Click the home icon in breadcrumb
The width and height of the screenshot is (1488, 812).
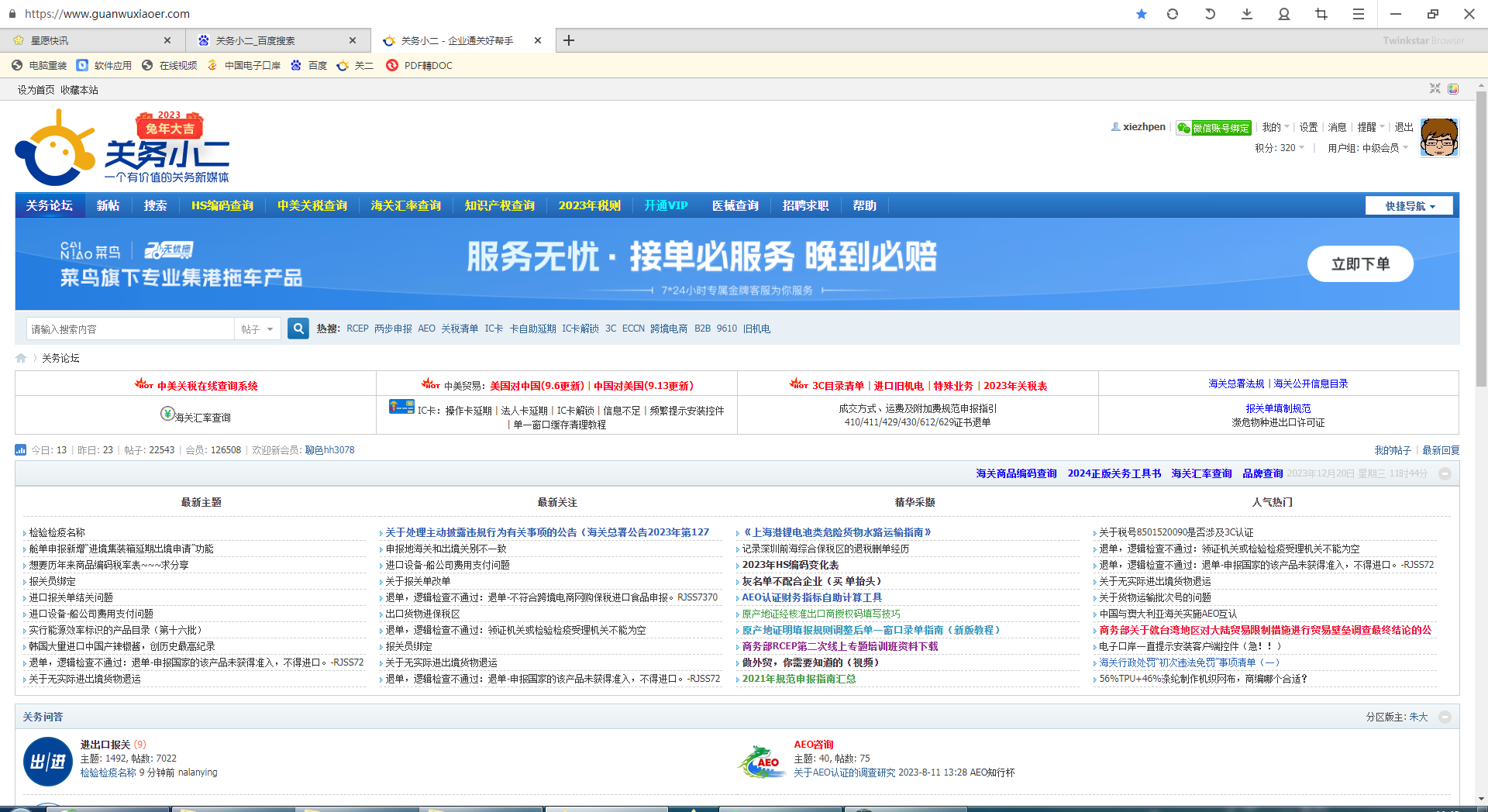[21, 358]
